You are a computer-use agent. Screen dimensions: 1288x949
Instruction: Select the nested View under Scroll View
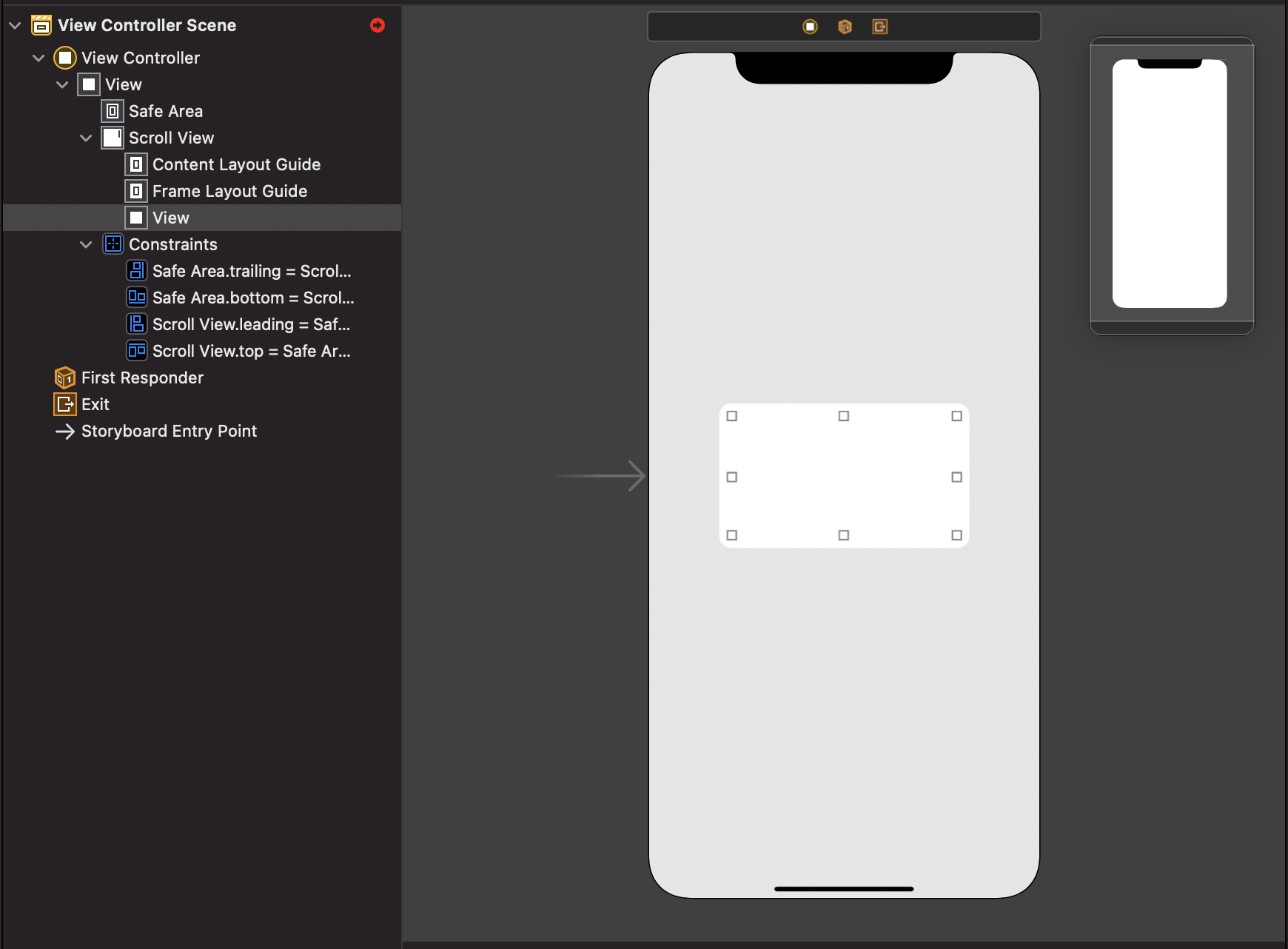click(x=202, y=218)
